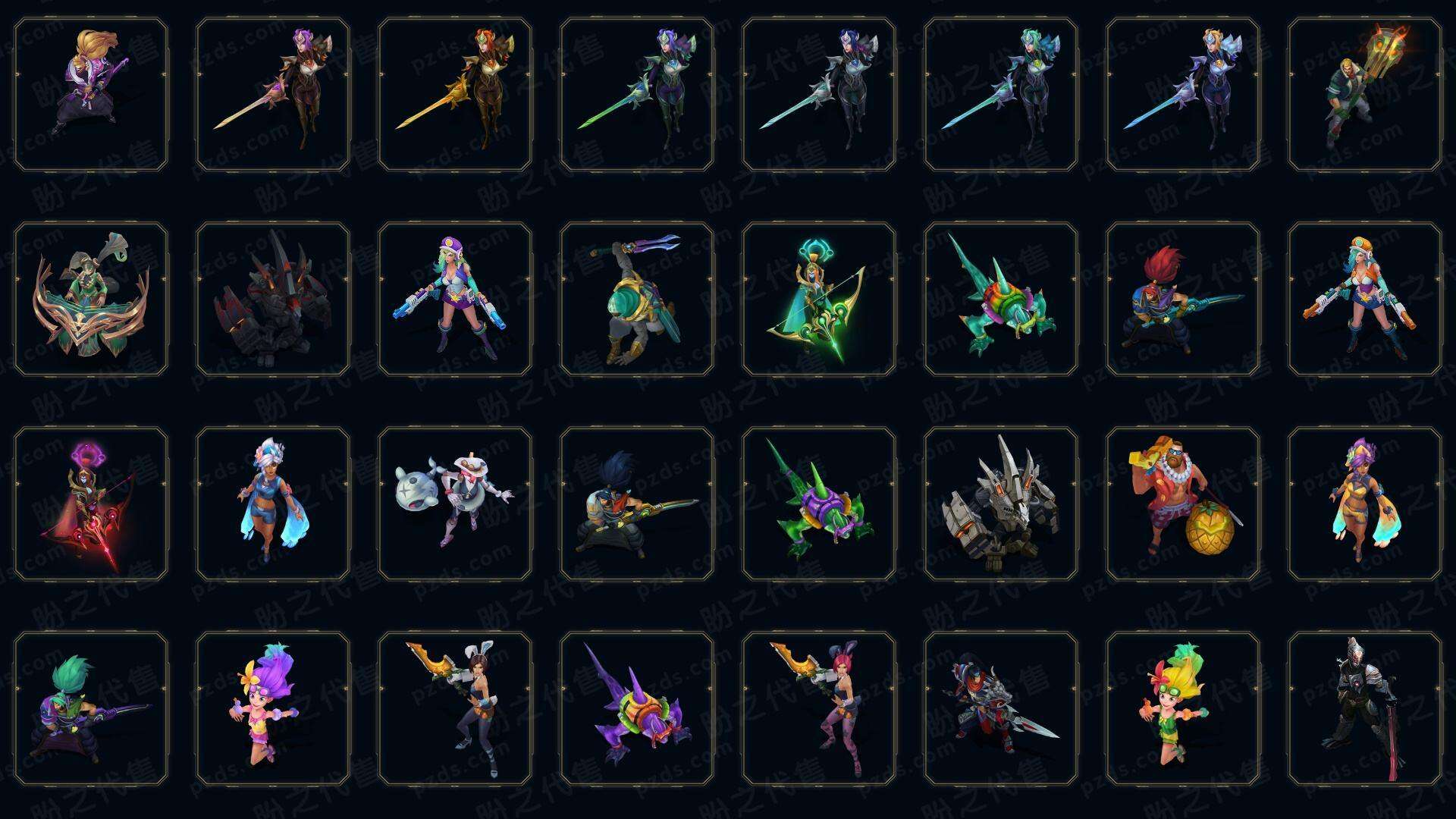This screenshot has width=1456, height=819.
Task: Select the red-haired crouching swordsman
Action: tap(1183, 299)
